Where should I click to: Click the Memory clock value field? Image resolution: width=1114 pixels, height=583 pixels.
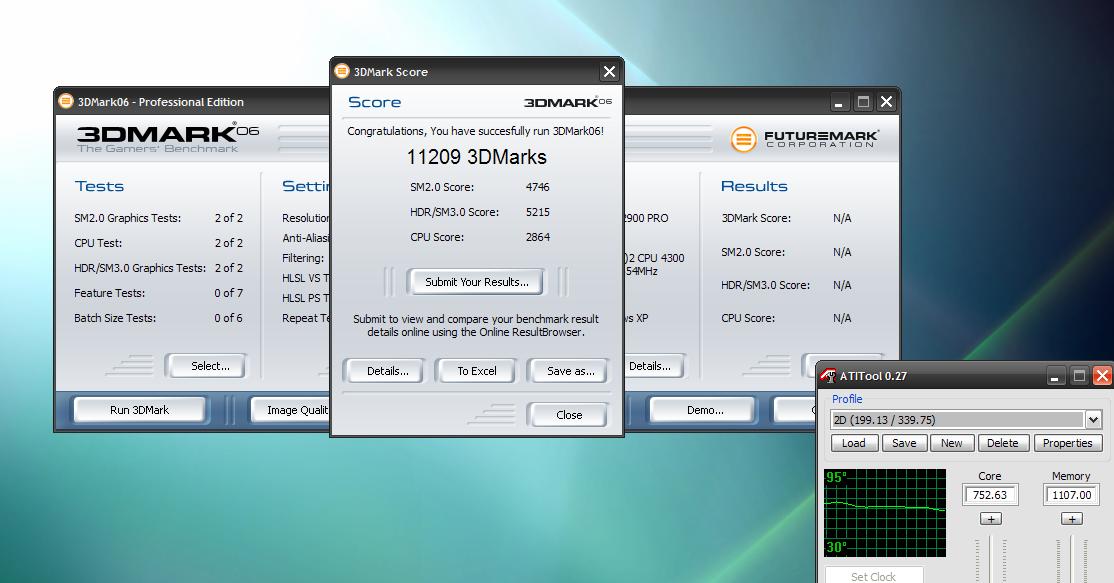click(x=1071, y=495)
